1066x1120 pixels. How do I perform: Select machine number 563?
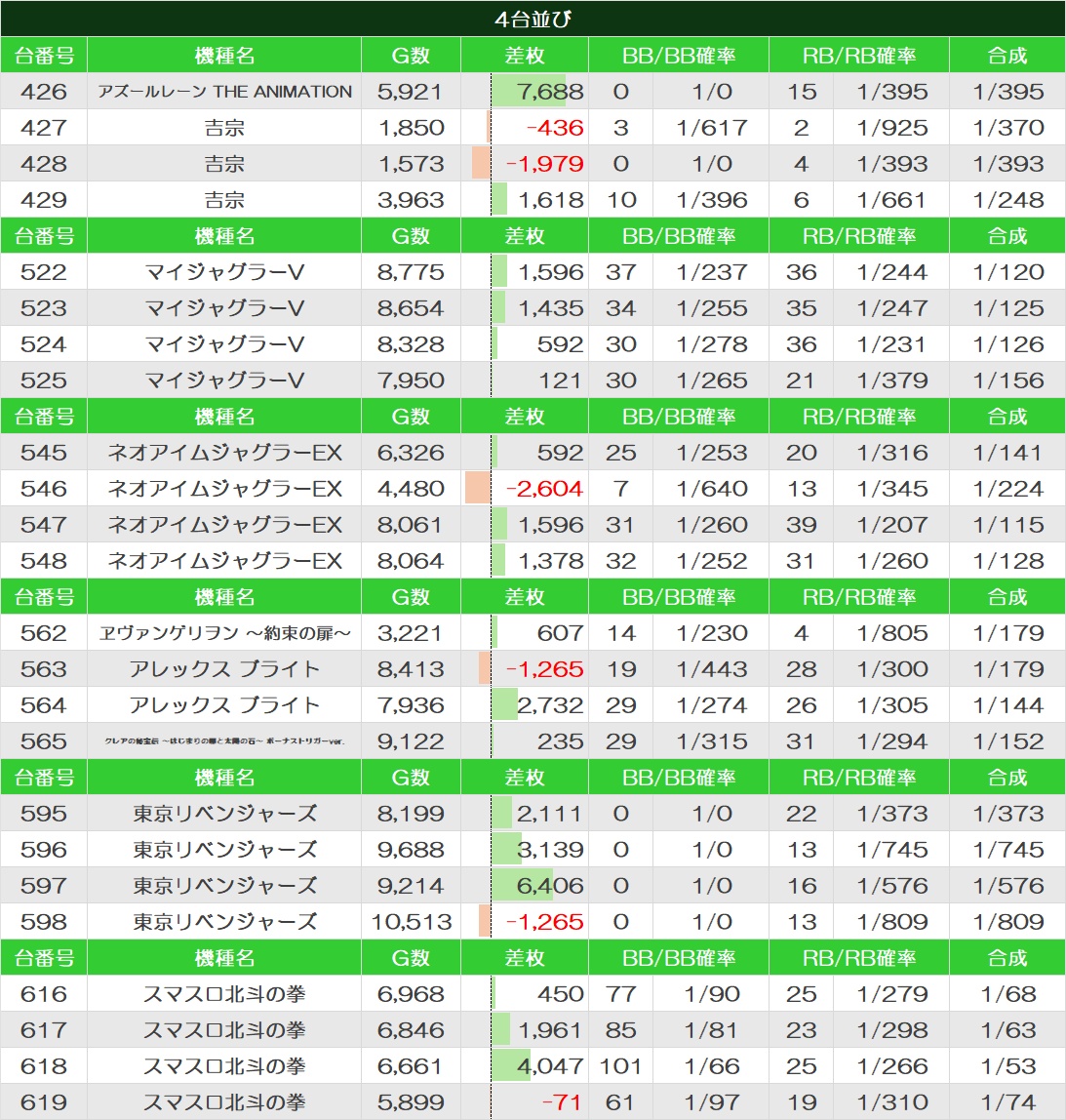pos(44,669)
